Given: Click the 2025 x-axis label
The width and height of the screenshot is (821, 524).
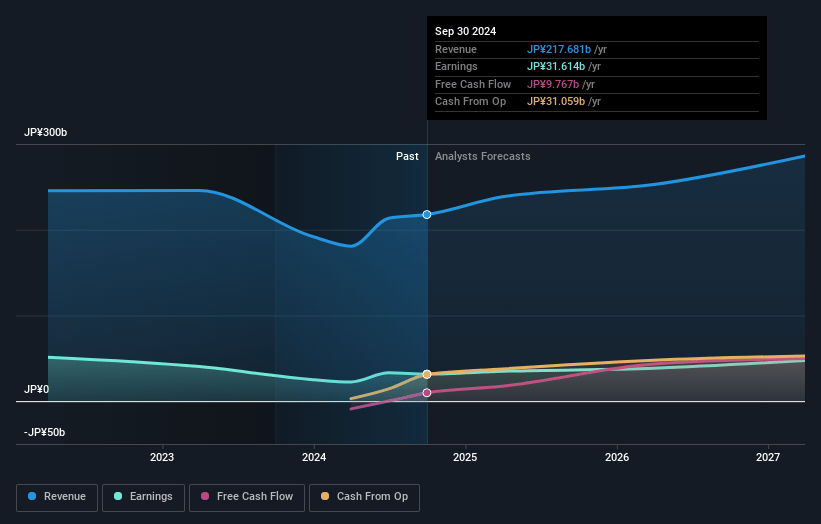Looking at the screenshot, I should [x=465, y=458].
